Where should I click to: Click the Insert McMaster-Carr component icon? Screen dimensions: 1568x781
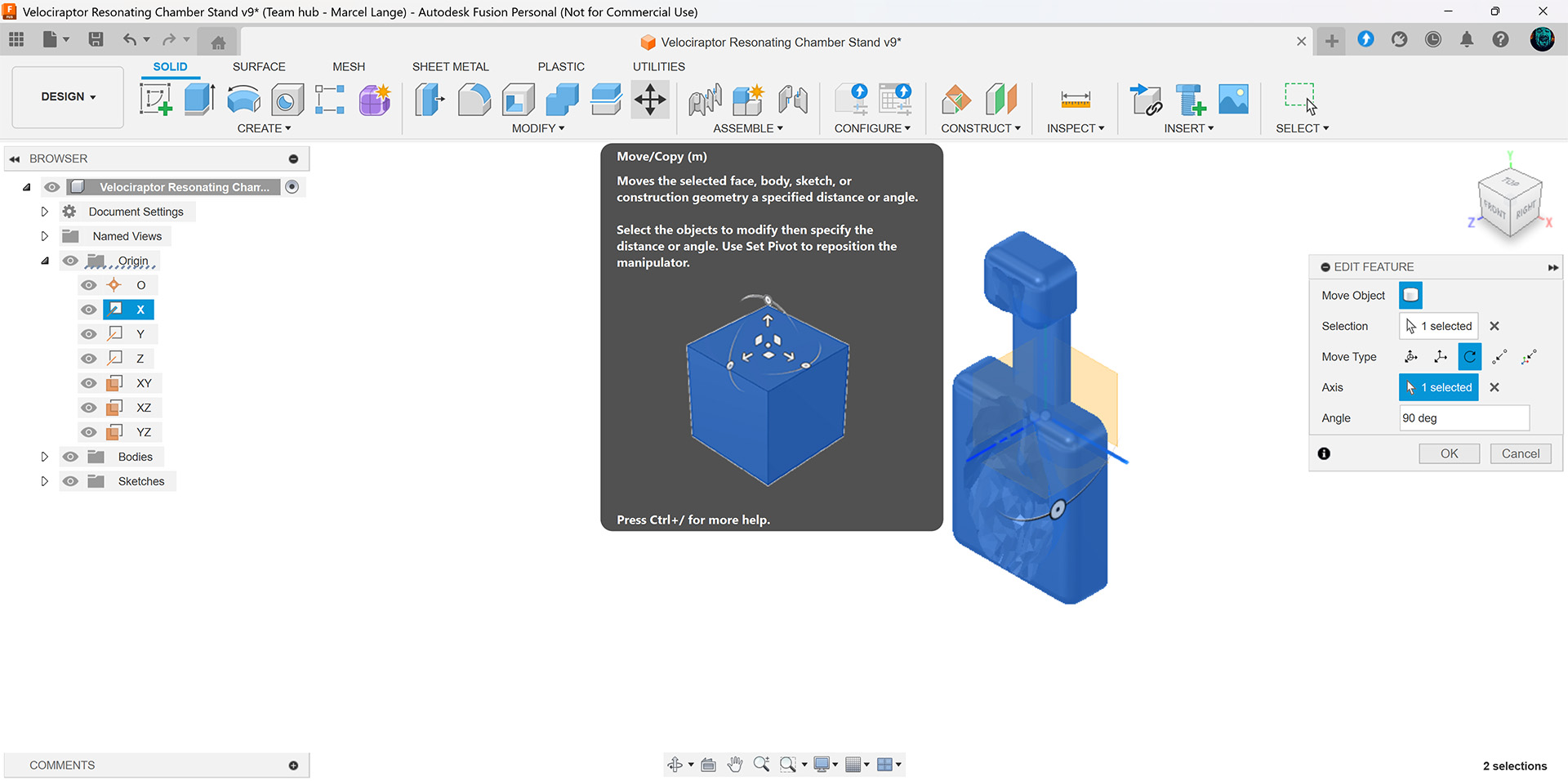click(x=1190, y=100)
